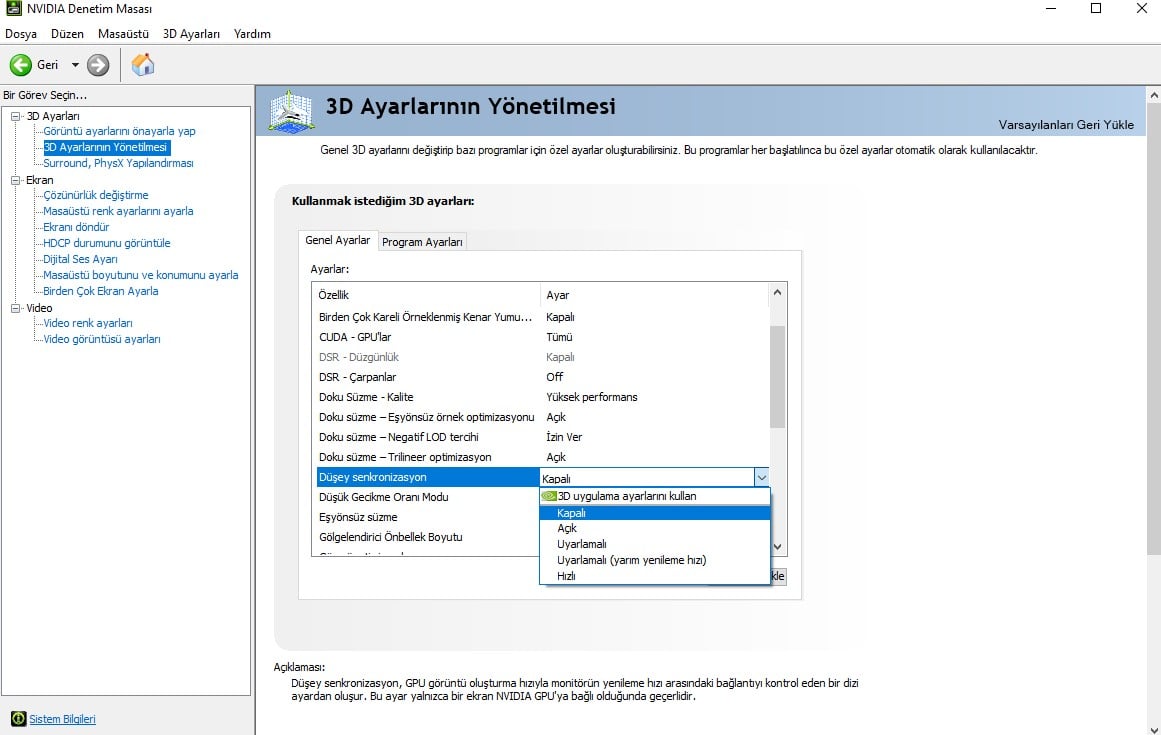The height and width of the screenshot is (735, 1161).
Task: Click the Özellik column header
Action: 426,295
